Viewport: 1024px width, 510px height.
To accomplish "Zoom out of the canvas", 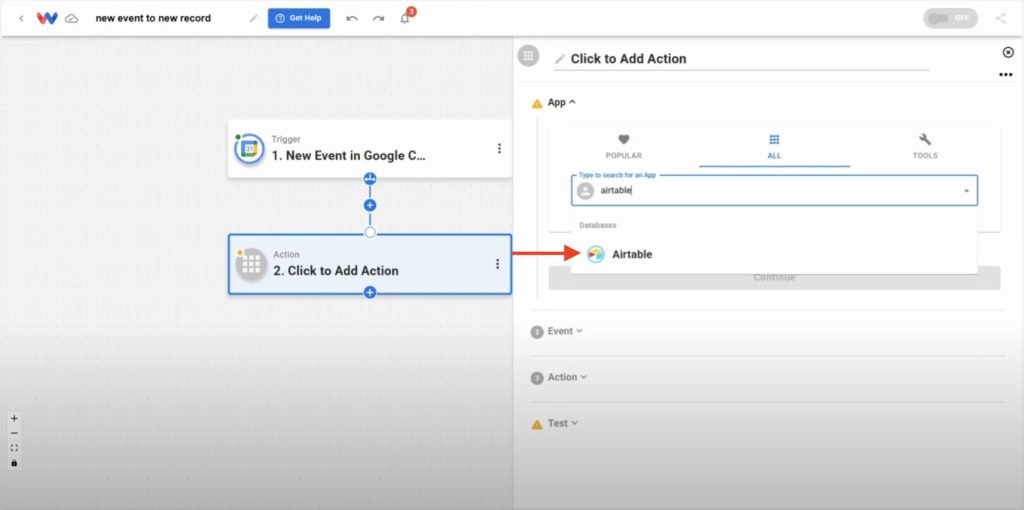I will 14,433.
